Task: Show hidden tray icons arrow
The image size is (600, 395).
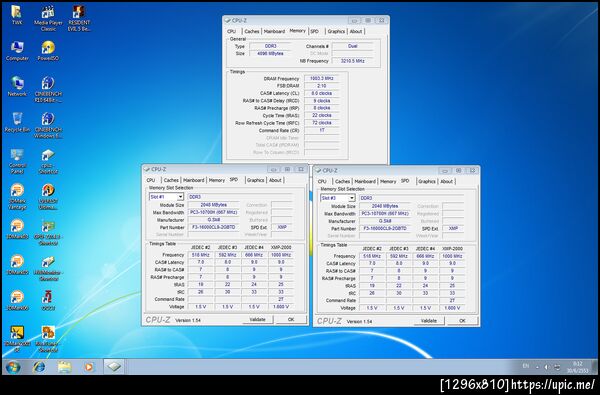Action: (x=537, y=367)
